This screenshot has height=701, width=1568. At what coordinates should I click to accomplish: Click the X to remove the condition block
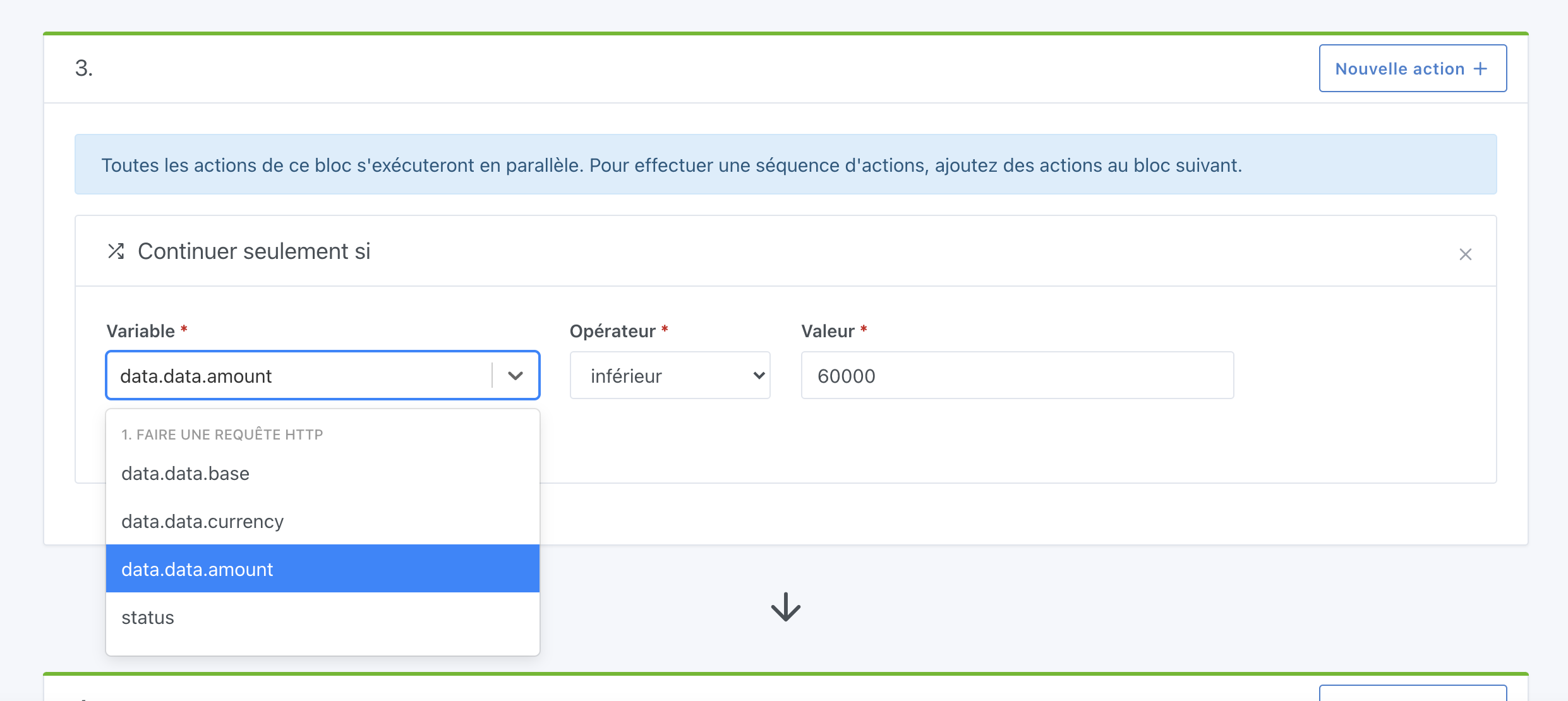pos(1466,254)
